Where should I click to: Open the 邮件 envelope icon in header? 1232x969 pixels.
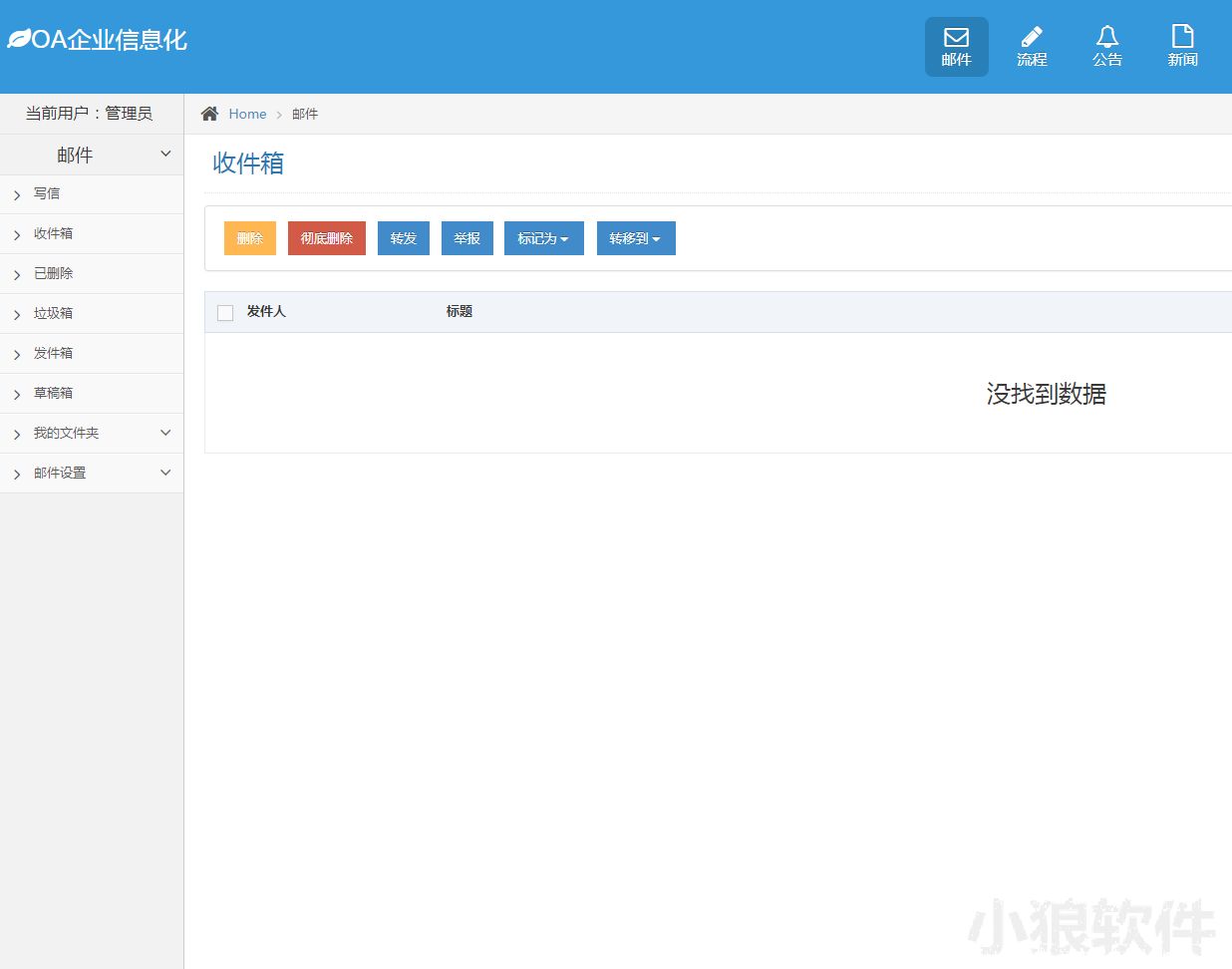(x=956, y=38)
